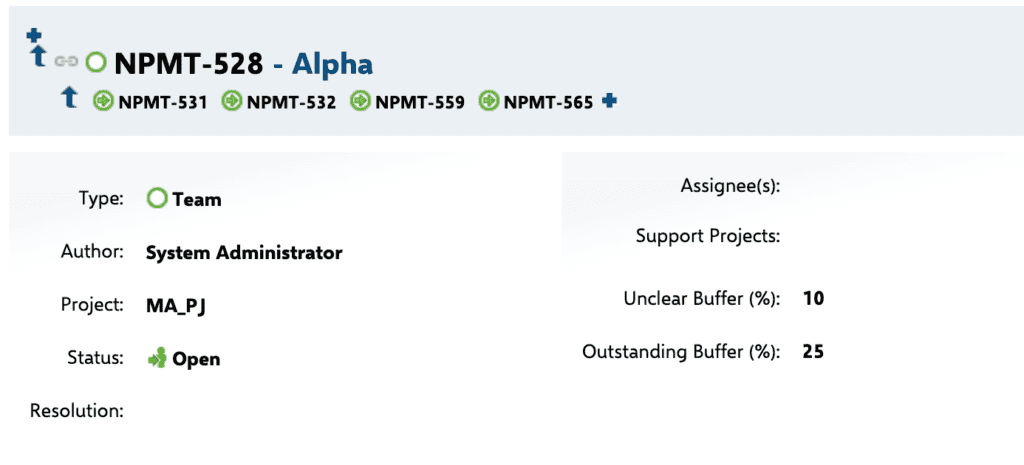Click the green arrow icon of NPMT-531
The image size is (1024, 465).
[x=103, y=101]
